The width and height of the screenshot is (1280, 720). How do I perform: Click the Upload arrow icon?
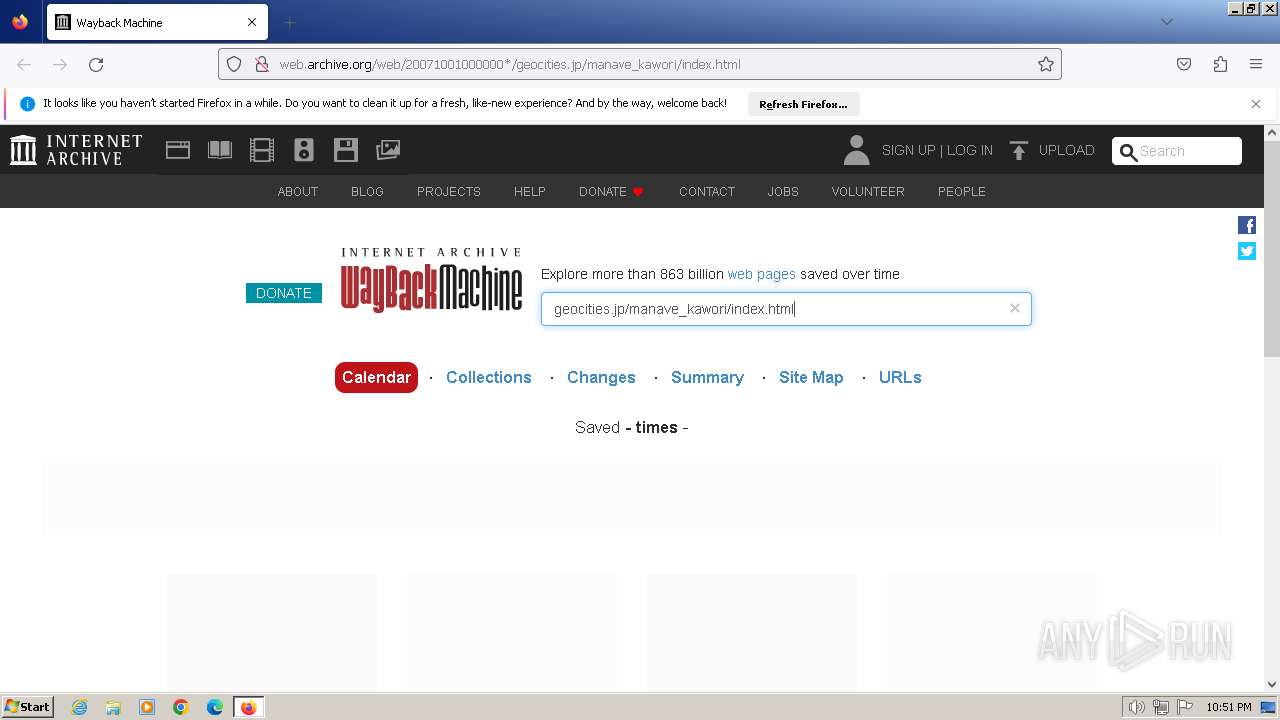(x=1019, y=150)
